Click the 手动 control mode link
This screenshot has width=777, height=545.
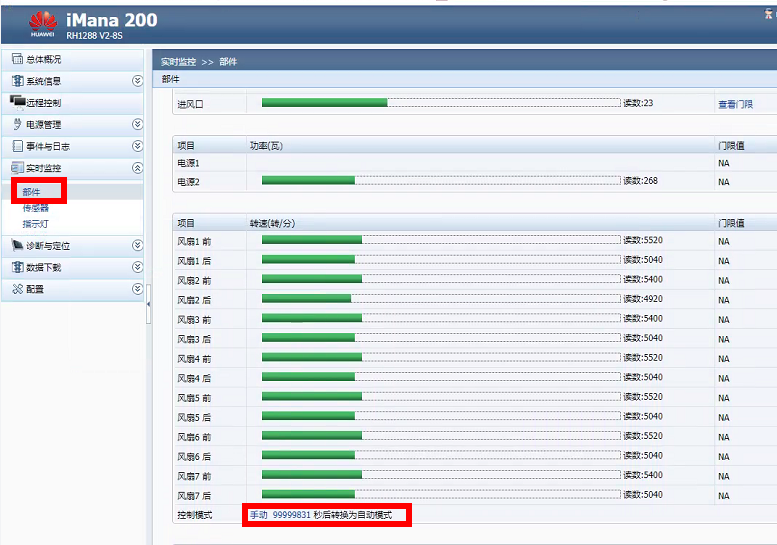(258, 515)
